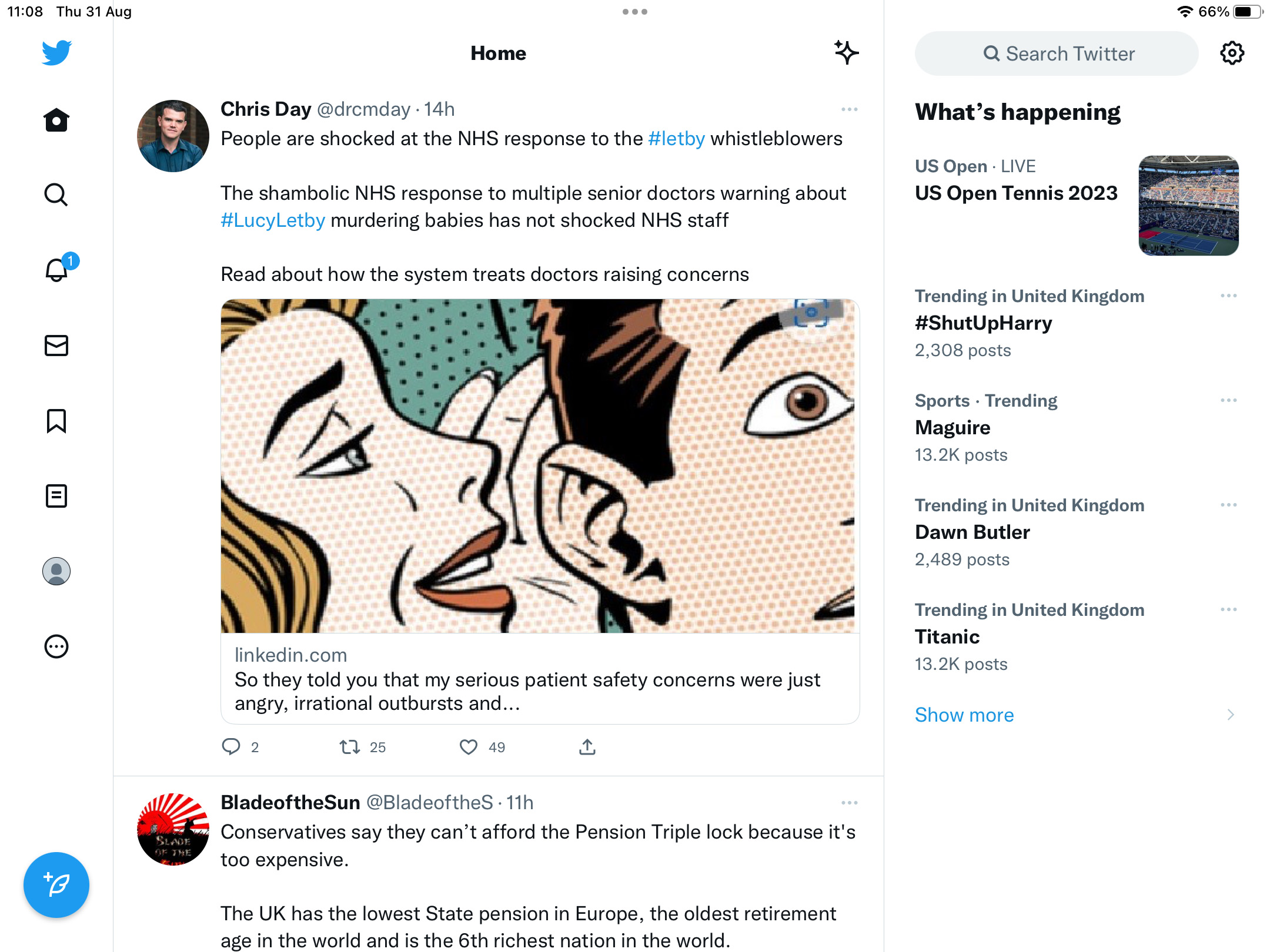Focus the Search Twitter field
Screen dimensions: 1270x952
coord(1057,53)
